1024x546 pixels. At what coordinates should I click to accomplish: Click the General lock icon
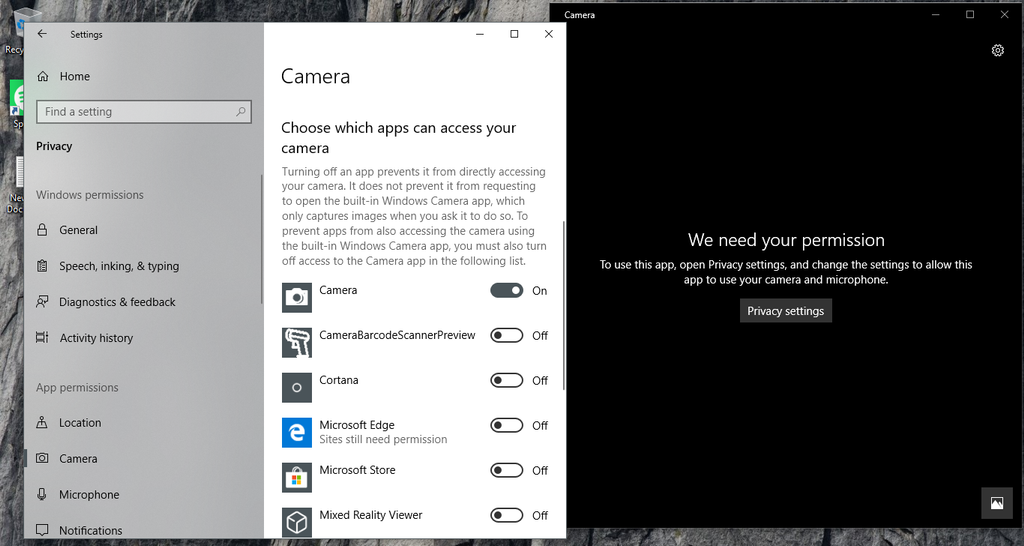pyautogui.click(x=42, y=230)
